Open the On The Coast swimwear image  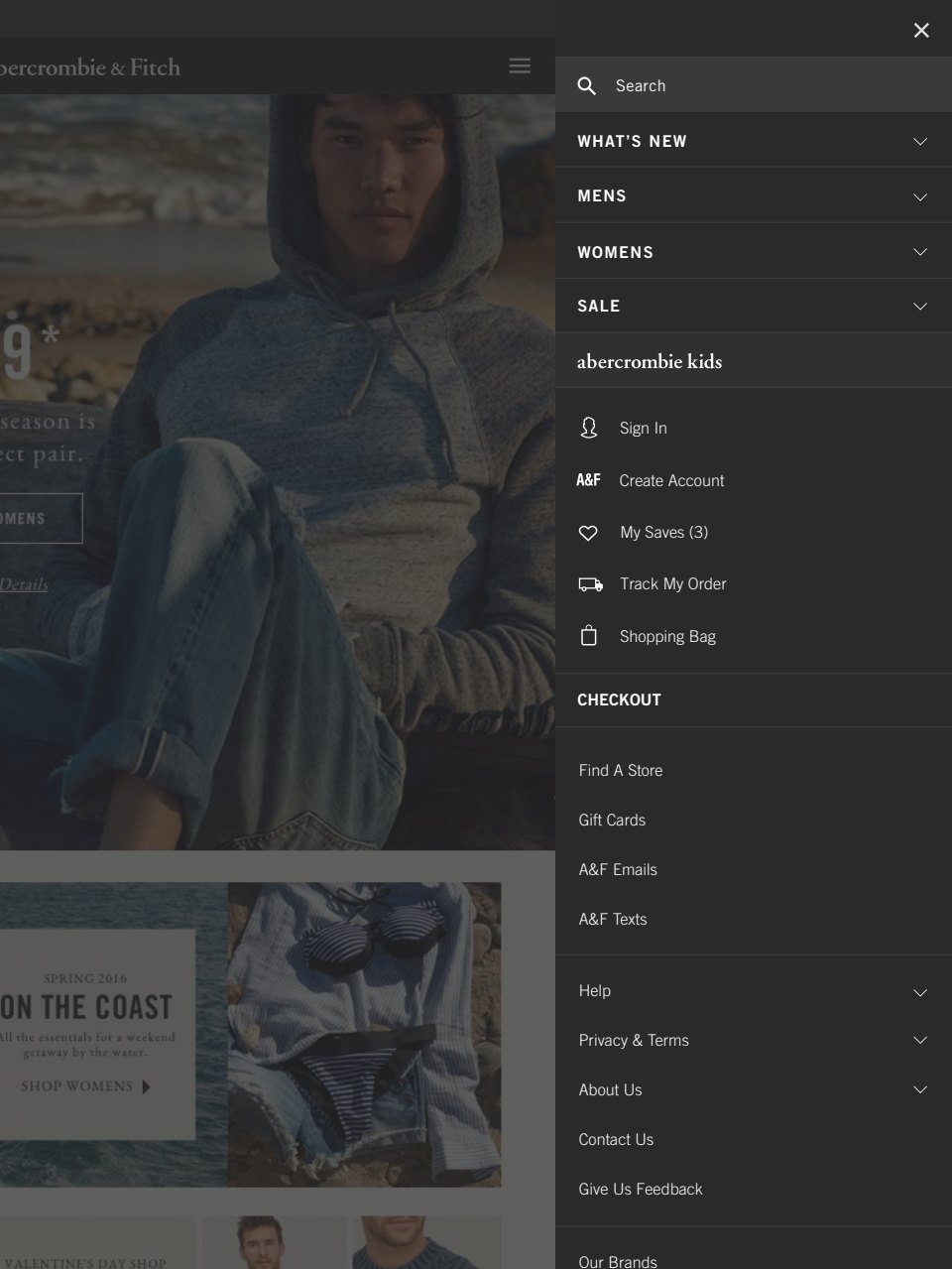pos(364,1035)
